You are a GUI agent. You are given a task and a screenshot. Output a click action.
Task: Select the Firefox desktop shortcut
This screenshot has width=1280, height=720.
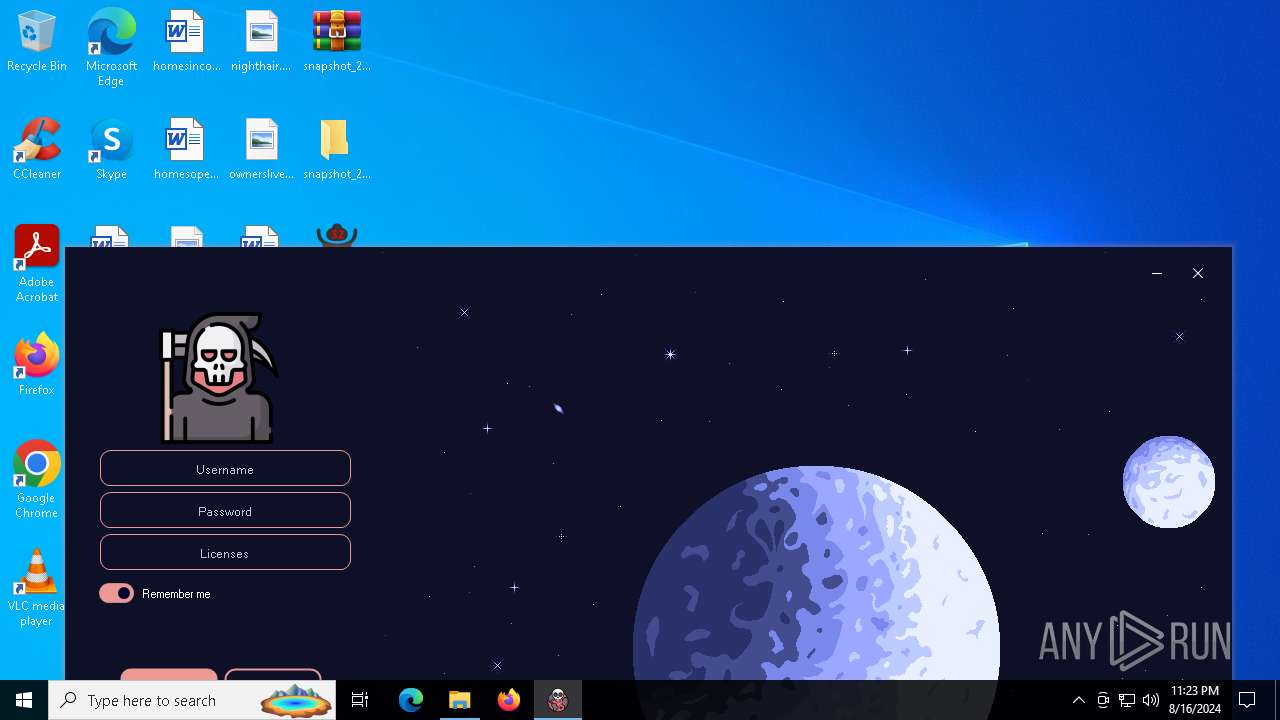coord(37,365)
